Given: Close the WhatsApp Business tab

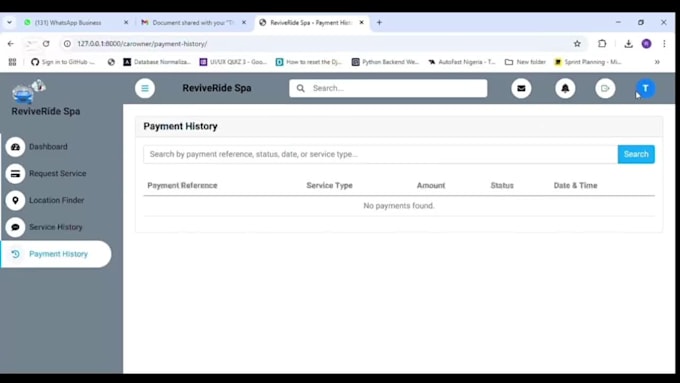Looking at the screenshot, I should [126, 23].
